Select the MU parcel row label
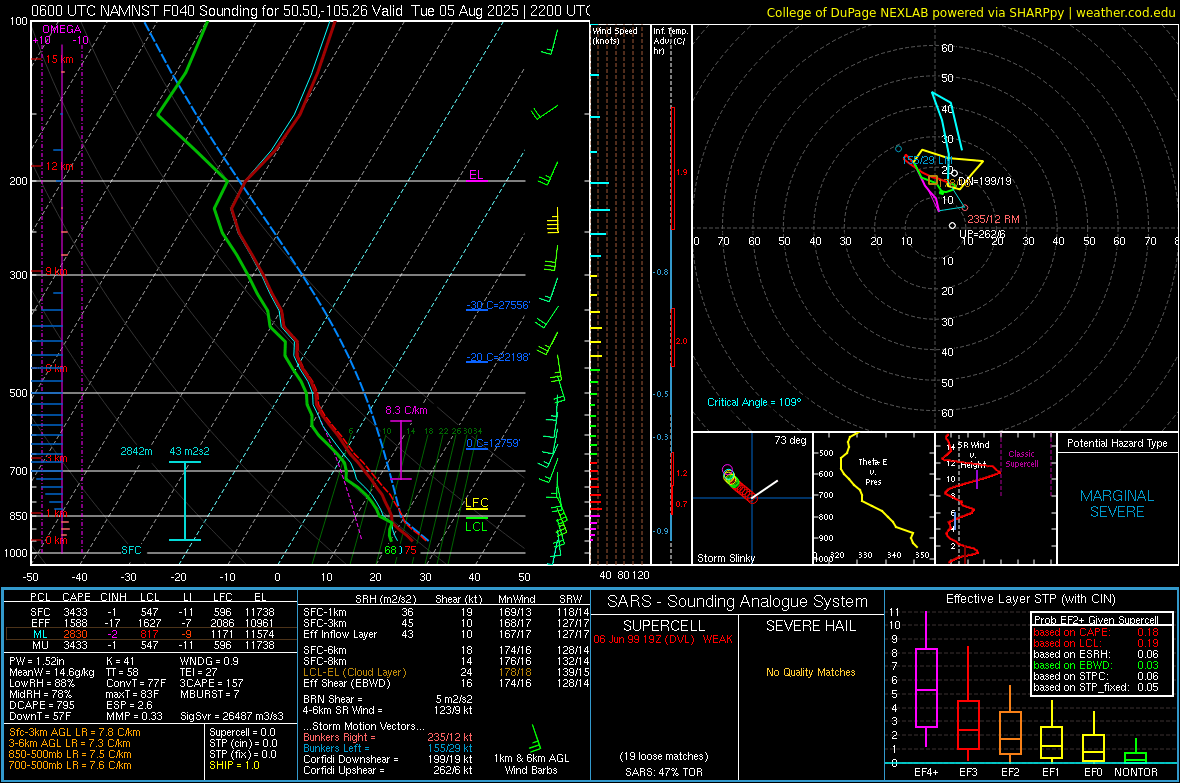Image resolution: width=1180 pixels, height=783 pixels. (40, 645)
